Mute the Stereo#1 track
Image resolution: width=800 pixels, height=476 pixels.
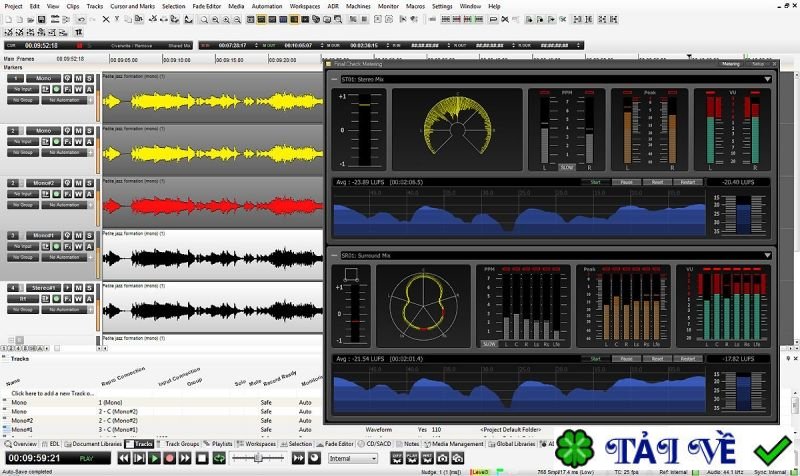click(79, 288)
